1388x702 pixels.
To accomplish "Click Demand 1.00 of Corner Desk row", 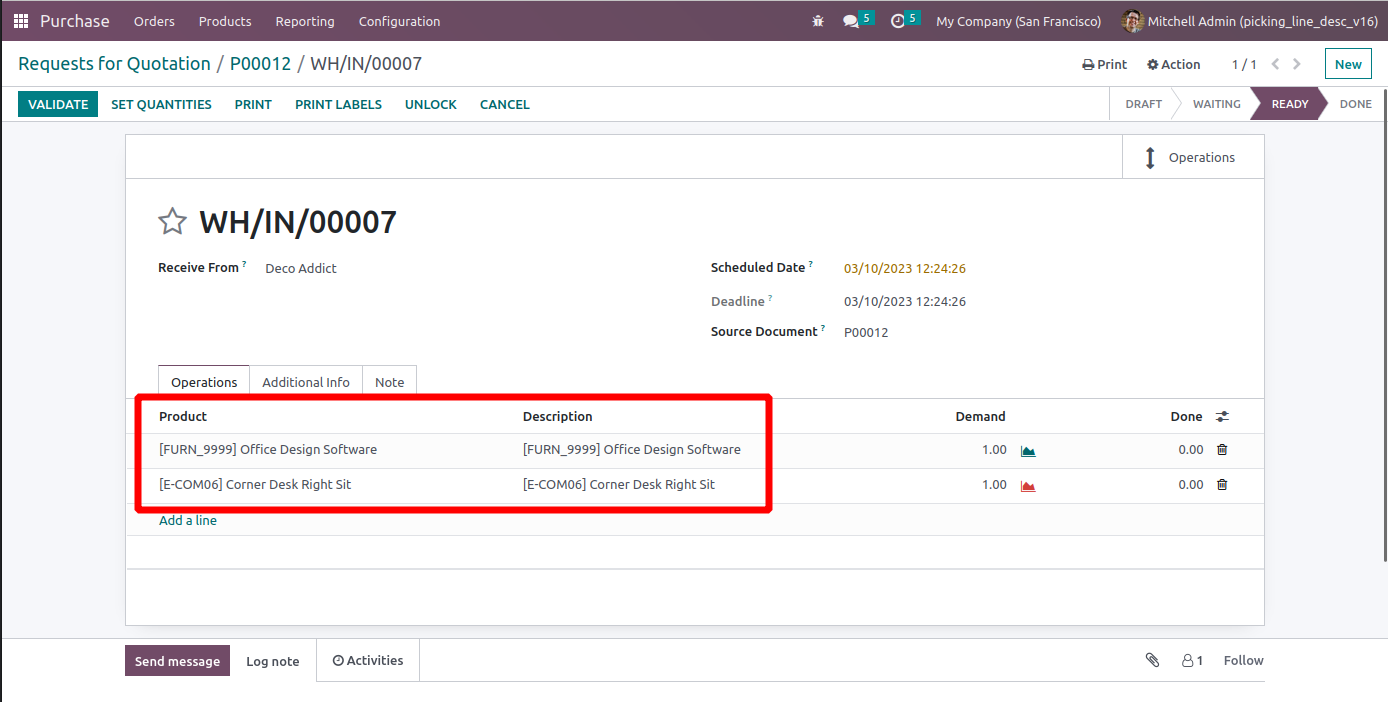I will tap(994, 485).
